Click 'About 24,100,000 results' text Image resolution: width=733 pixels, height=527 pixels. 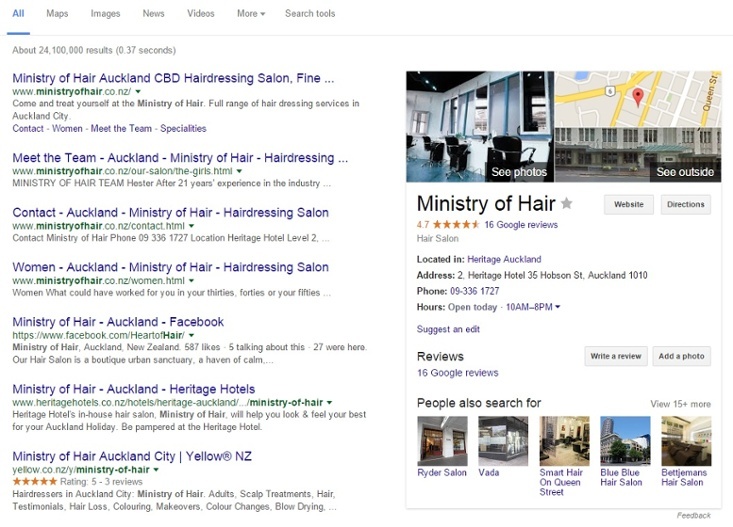tap(62, 50)
